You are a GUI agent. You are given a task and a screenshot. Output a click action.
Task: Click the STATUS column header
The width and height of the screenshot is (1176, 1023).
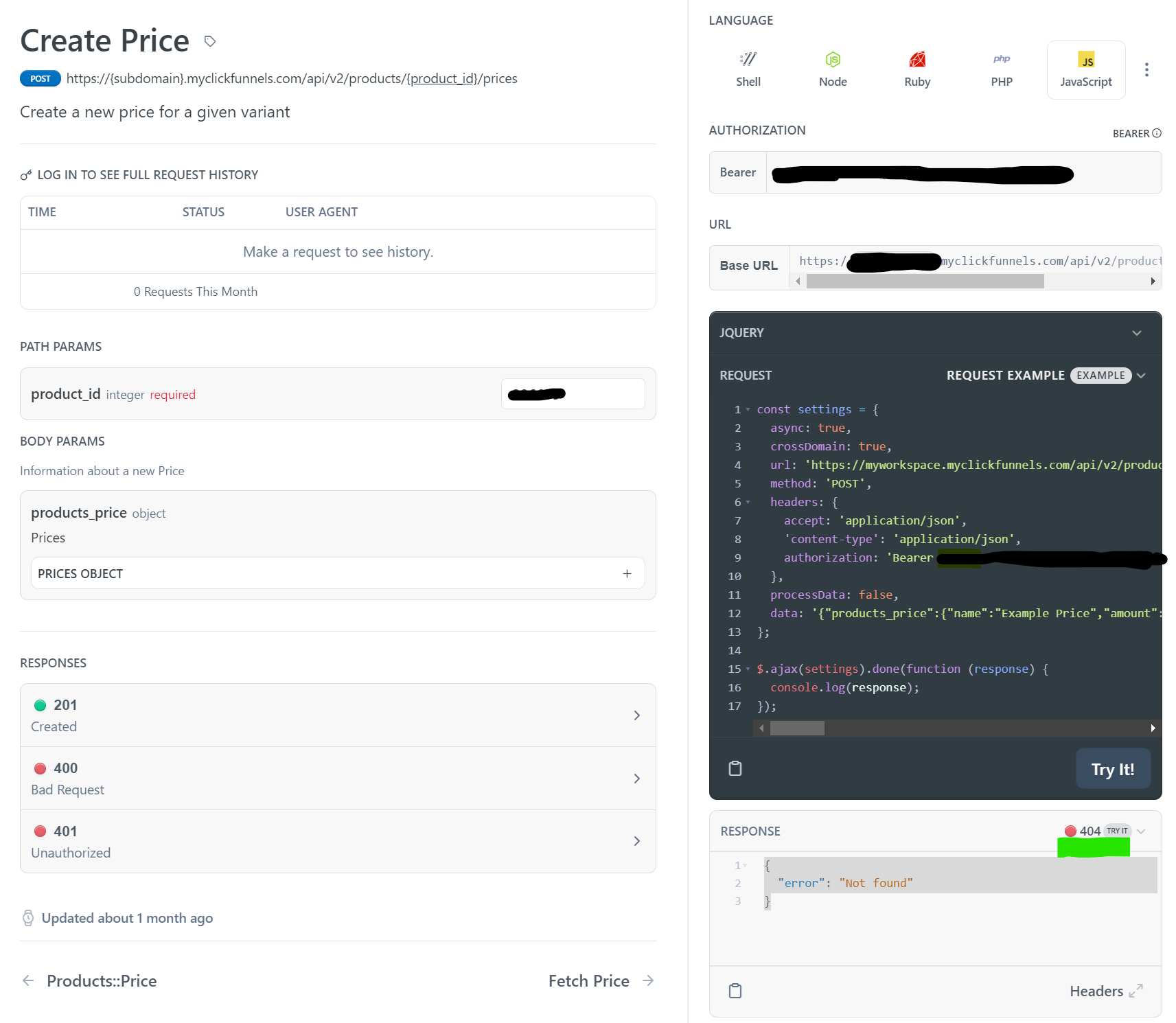click(203, 212)
